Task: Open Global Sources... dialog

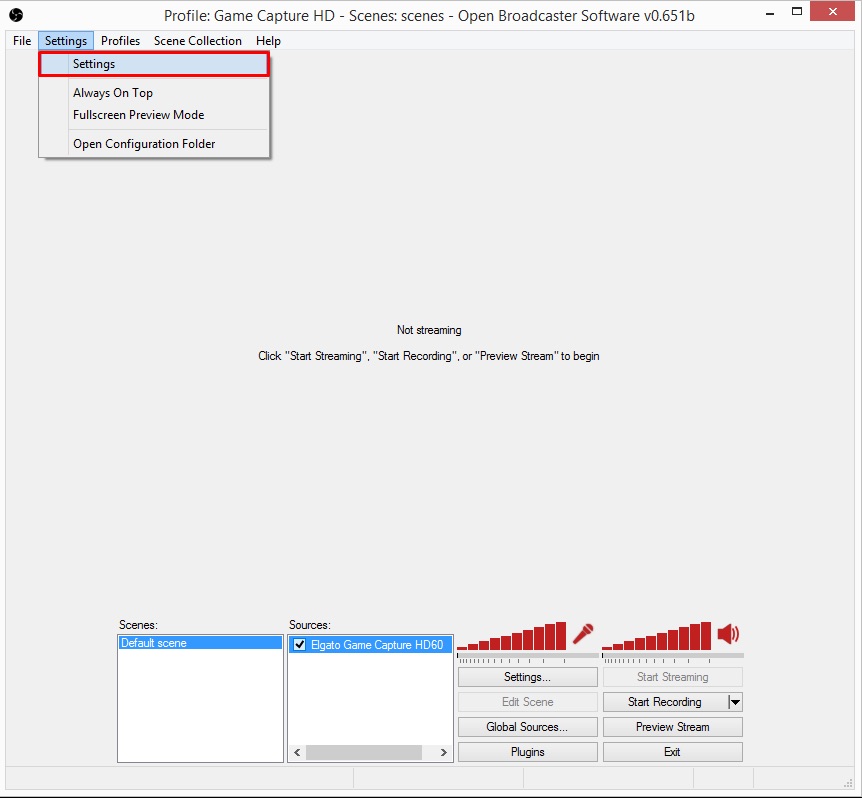Action: click(x=528, y=727)
